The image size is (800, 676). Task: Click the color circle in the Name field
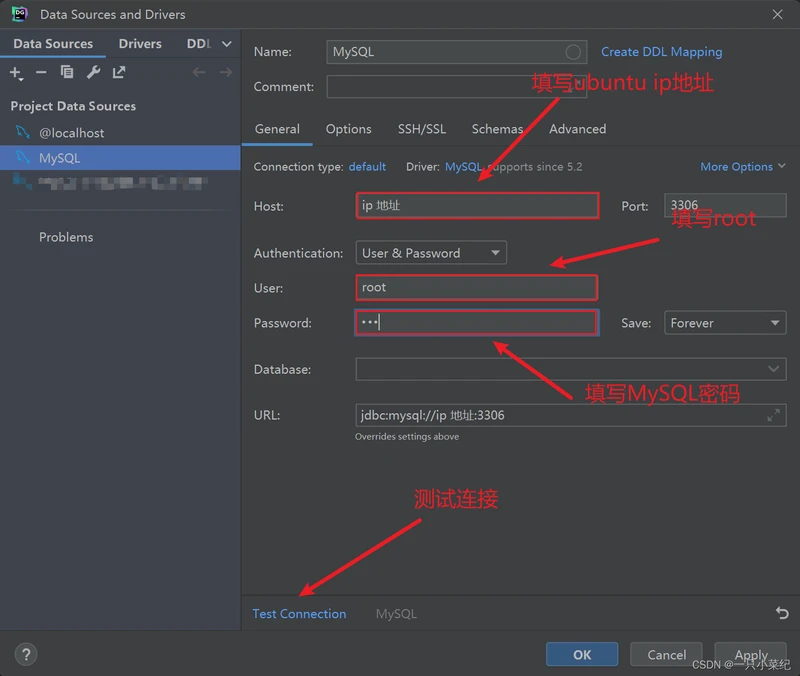pyautogui.click(x=573, y=52)
